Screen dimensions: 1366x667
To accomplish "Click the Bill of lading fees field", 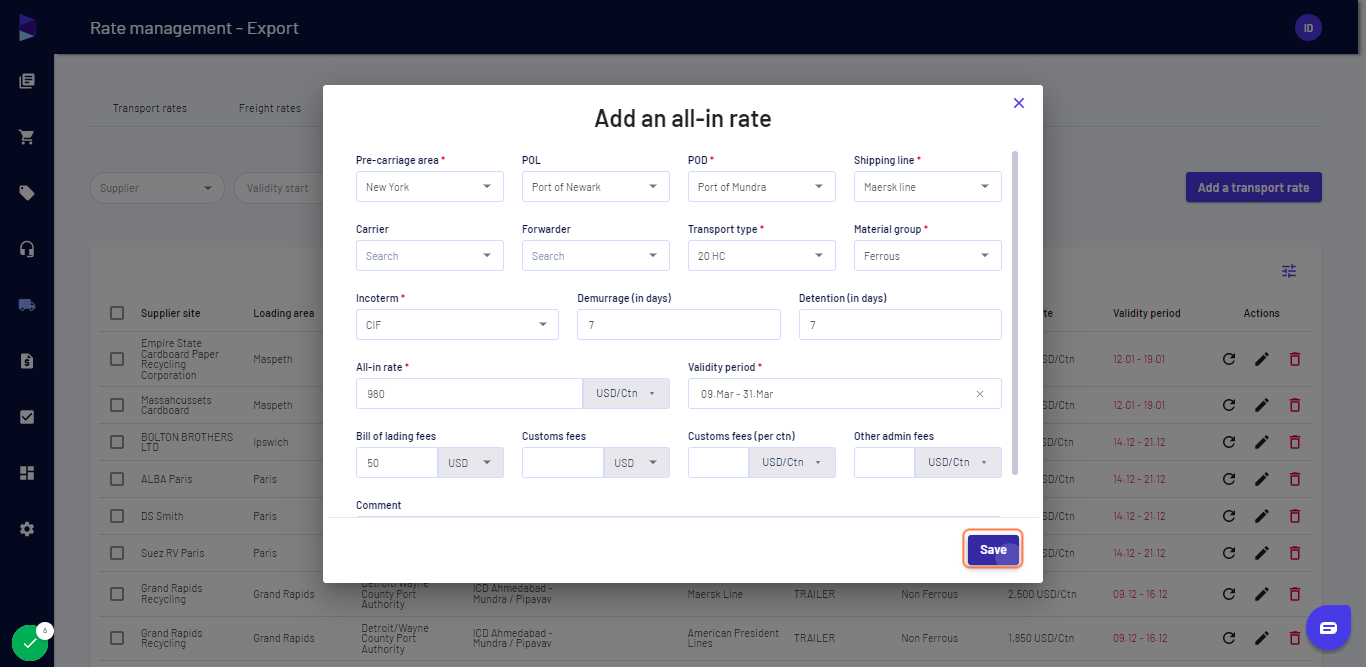I will click(397, 463).
